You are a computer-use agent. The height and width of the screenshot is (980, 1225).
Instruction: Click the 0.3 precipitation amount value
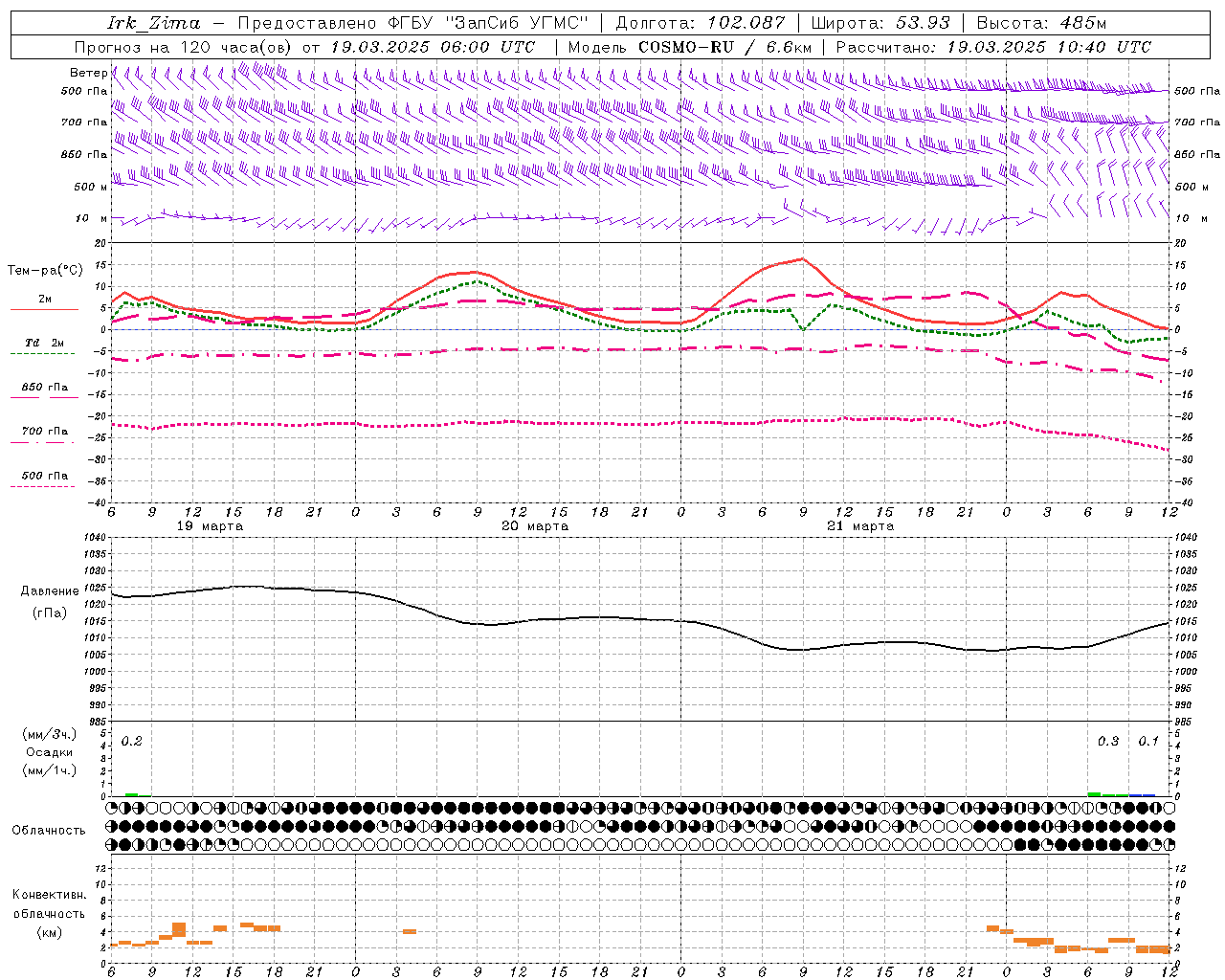[1107, 741]
